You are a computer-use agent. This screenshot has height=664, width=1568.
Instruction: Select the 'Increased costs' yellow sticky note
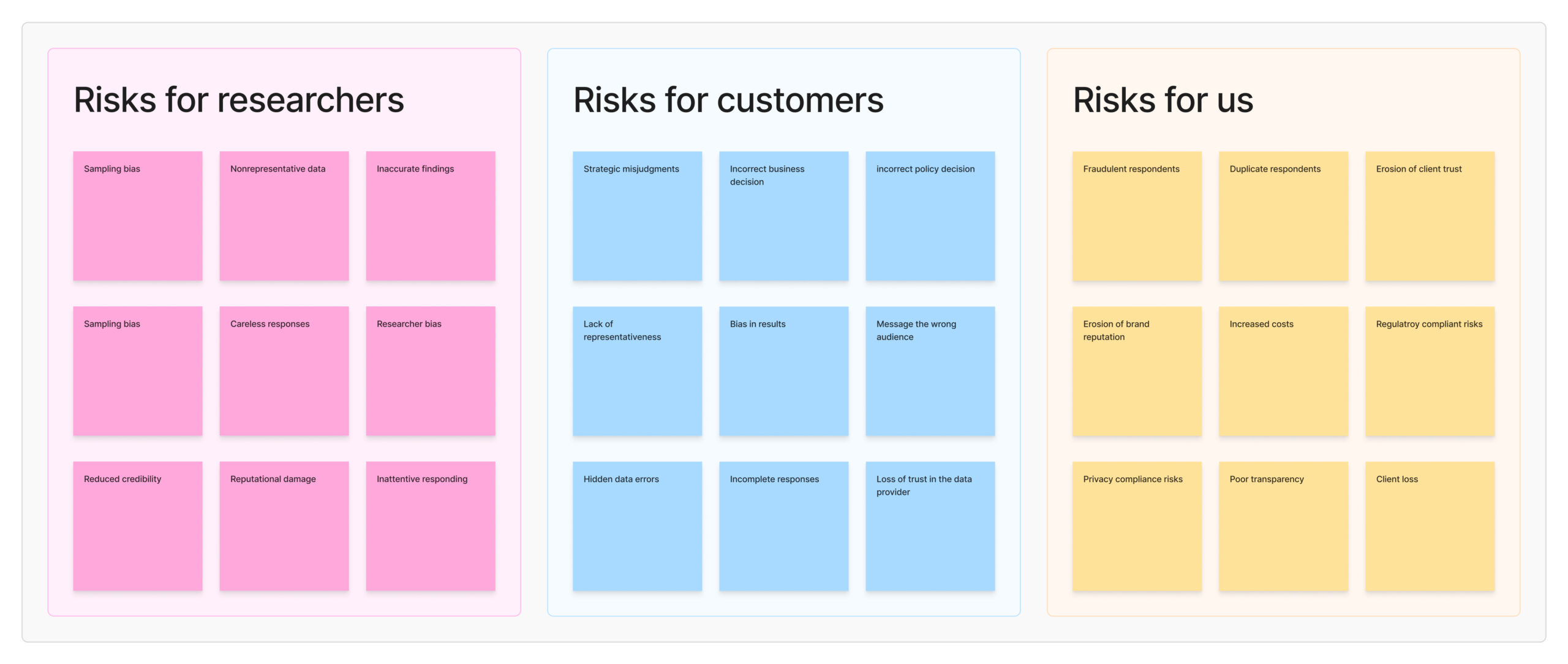pyautogui.click(x=1283, y=371)
